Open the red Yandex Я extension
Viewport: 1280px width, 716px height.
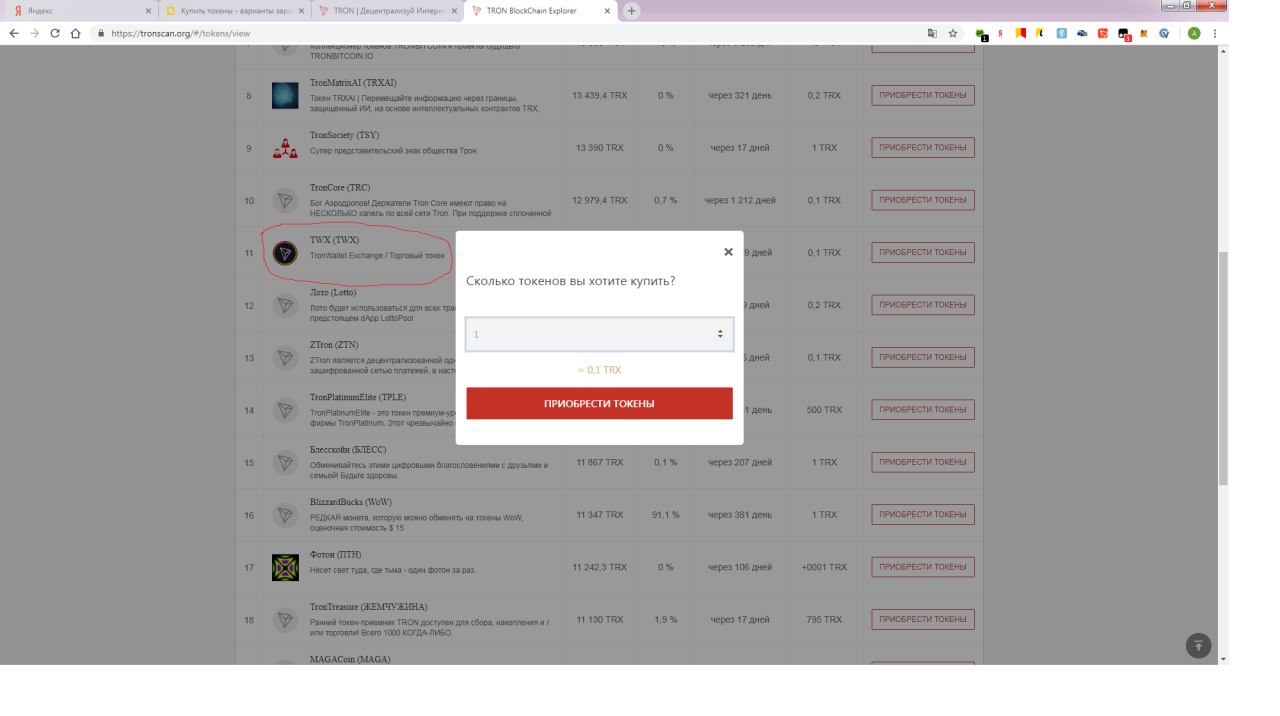point(1000,33)
